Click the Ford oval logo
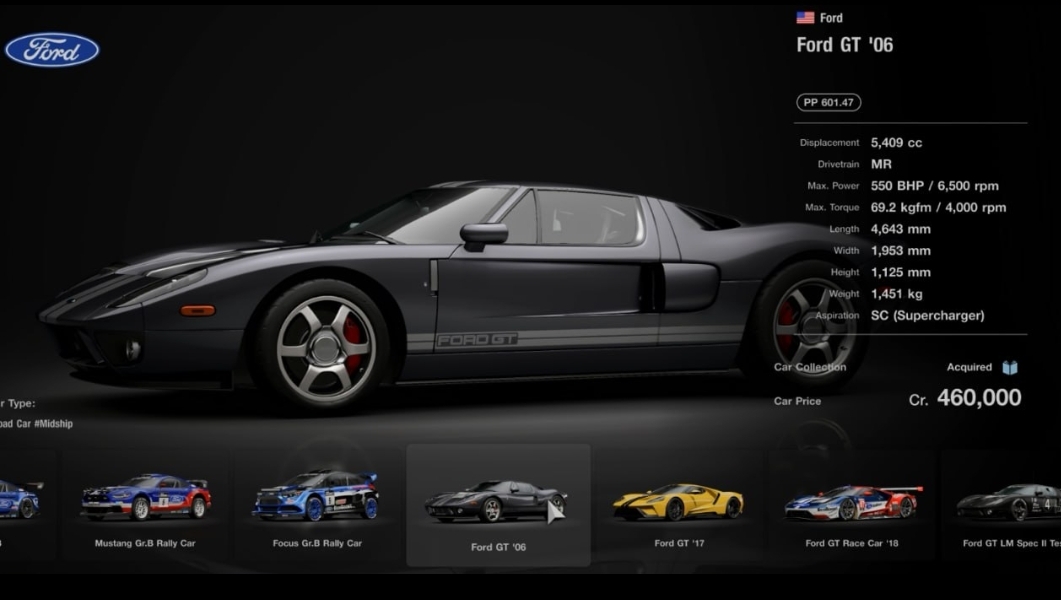The width and height of the screenshot is (1061, 600). (52, 50)
